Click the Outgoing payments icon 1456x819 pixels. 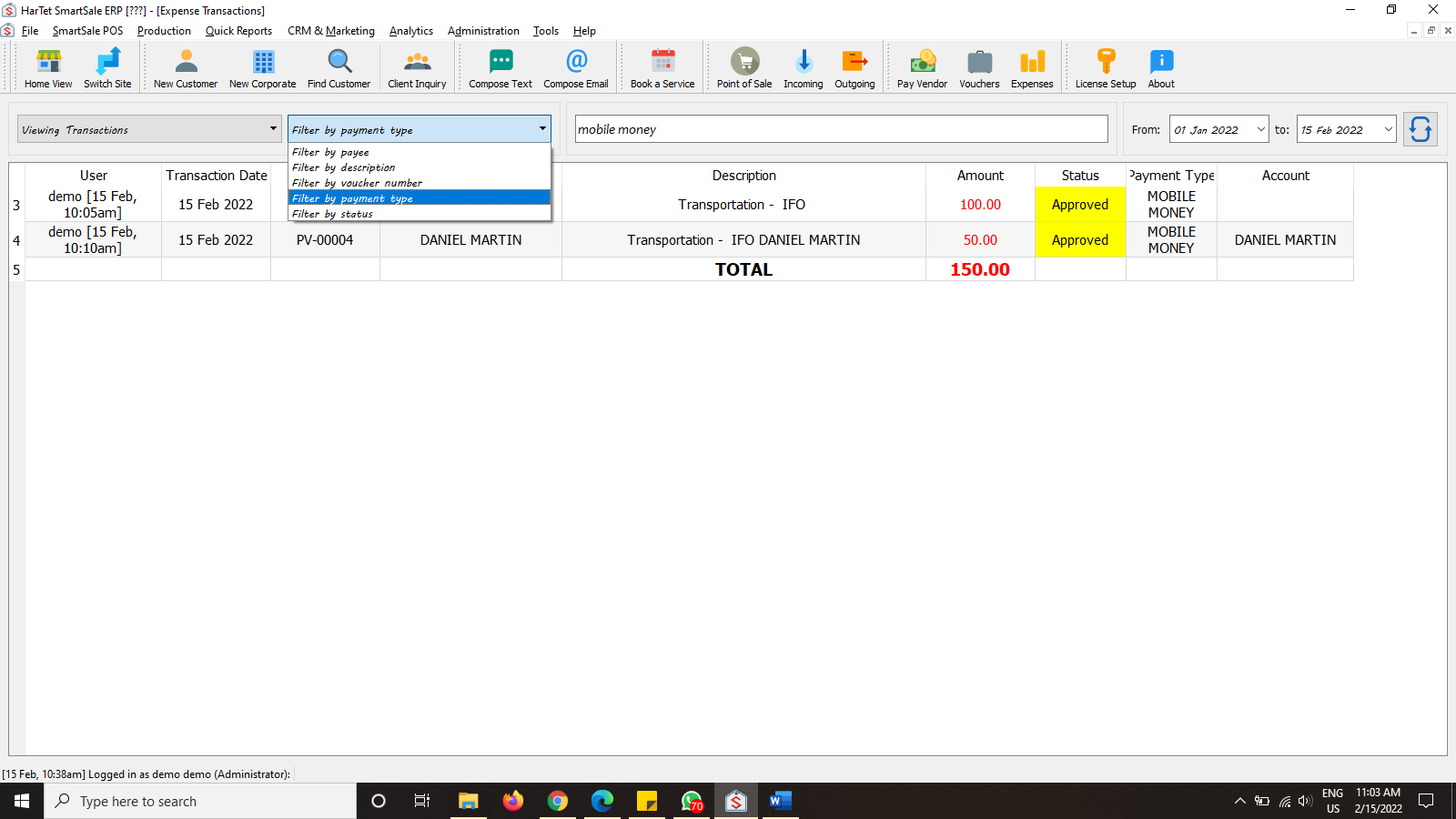[x=854, y=66]
